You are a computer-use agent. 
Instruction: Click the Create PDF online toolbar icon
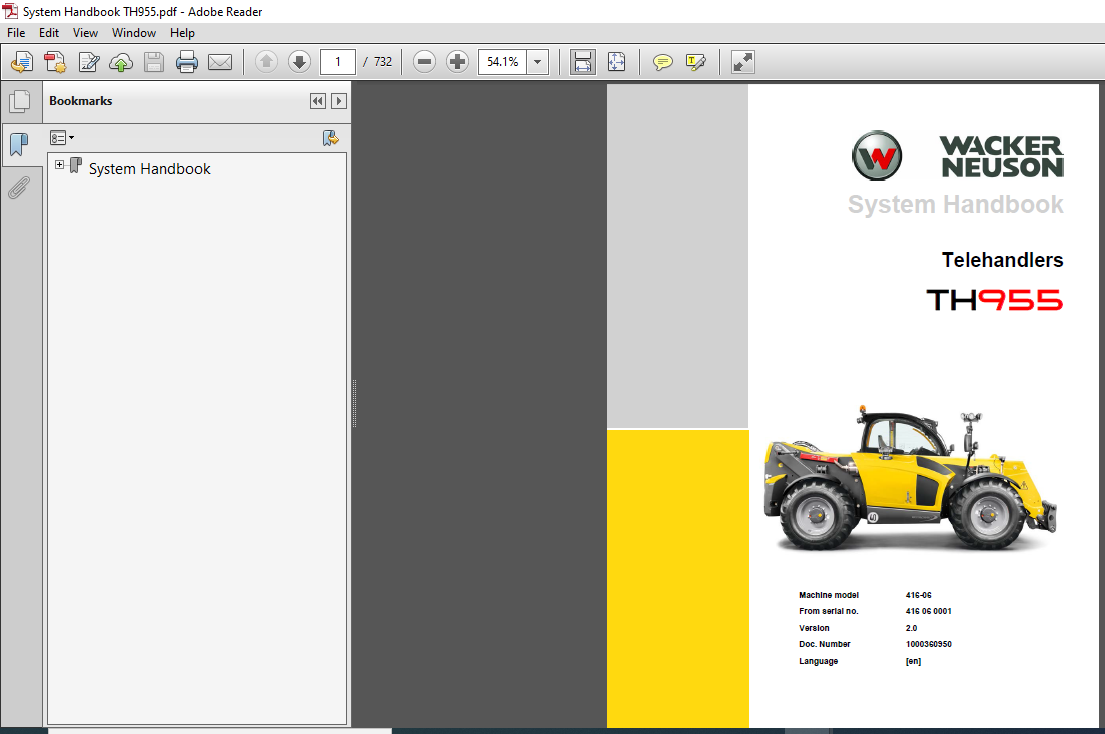tap(22, 62)
